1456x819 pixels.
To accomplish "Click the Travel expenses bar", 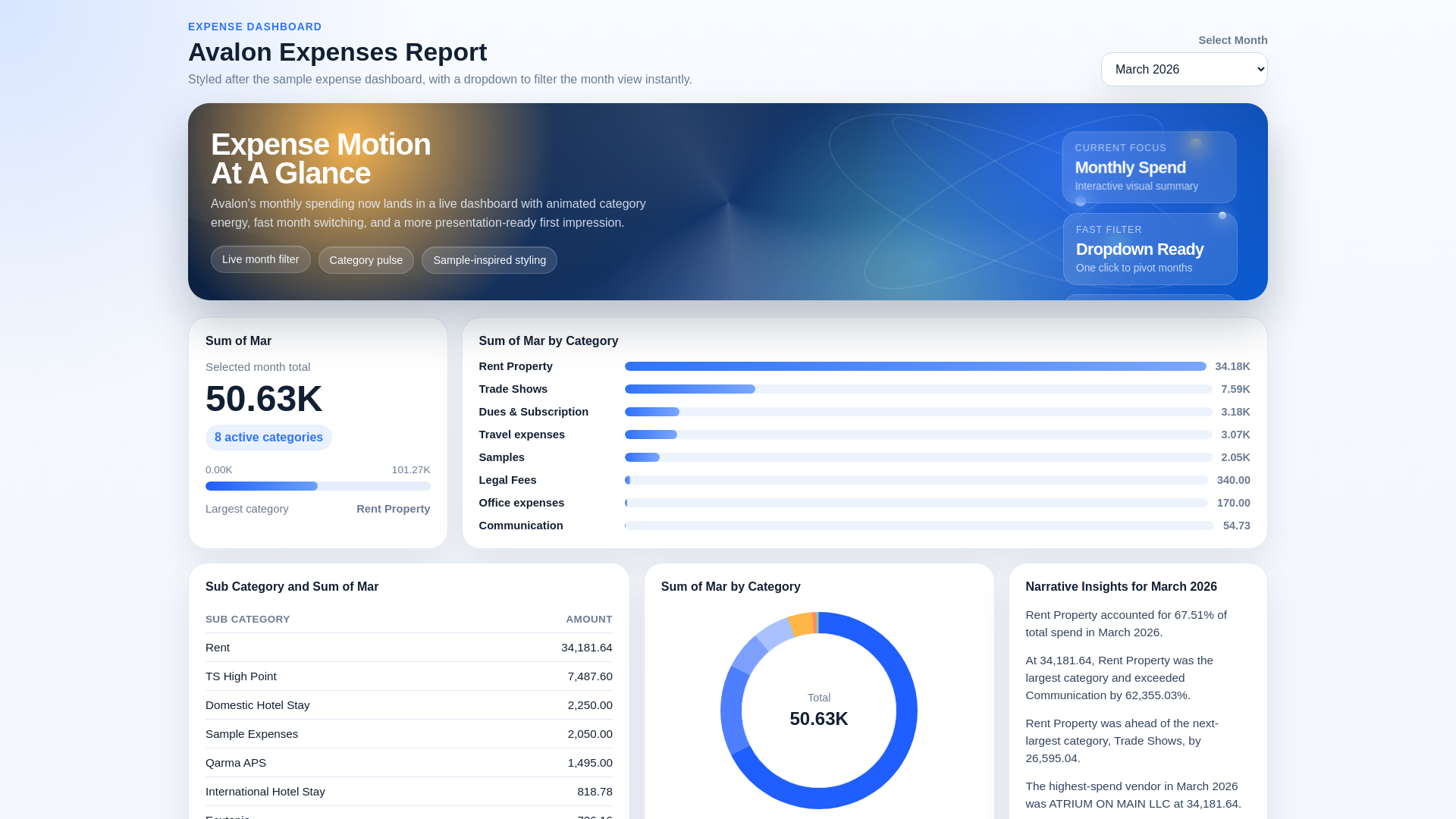I will 651,435.
